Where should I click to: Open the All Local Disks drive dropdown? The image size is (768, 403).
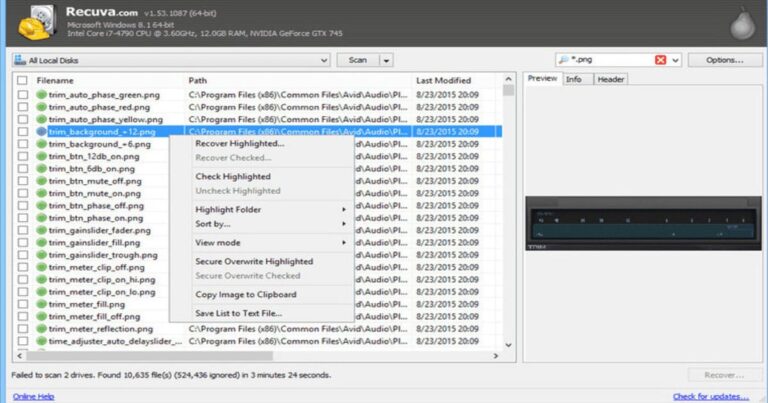tap(324, 60)
